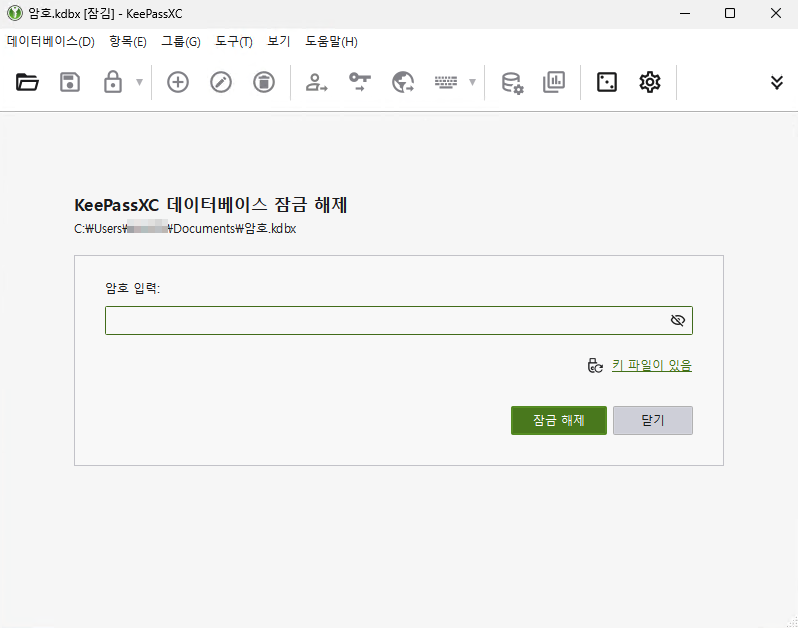Expand the Auto-Type dropdown arrow
The width and height of the screenshot is (798, 628).
(472, 82)
